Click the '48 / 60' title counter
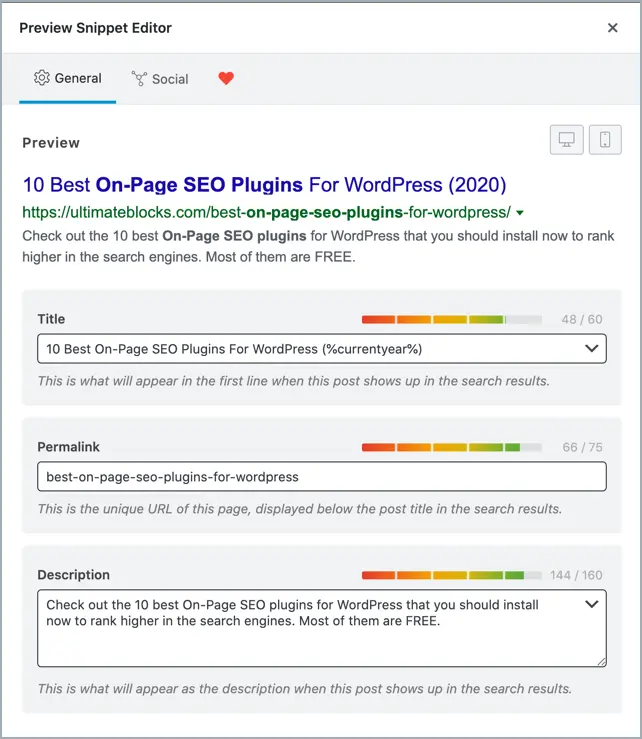This screenshot has height=739, width=642. coord(582,320)
